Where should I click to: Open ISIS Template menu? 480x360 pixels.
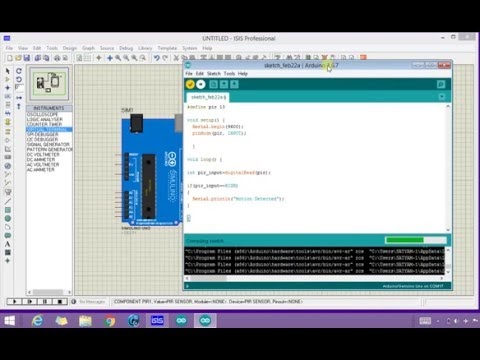[x=167, y=48]
